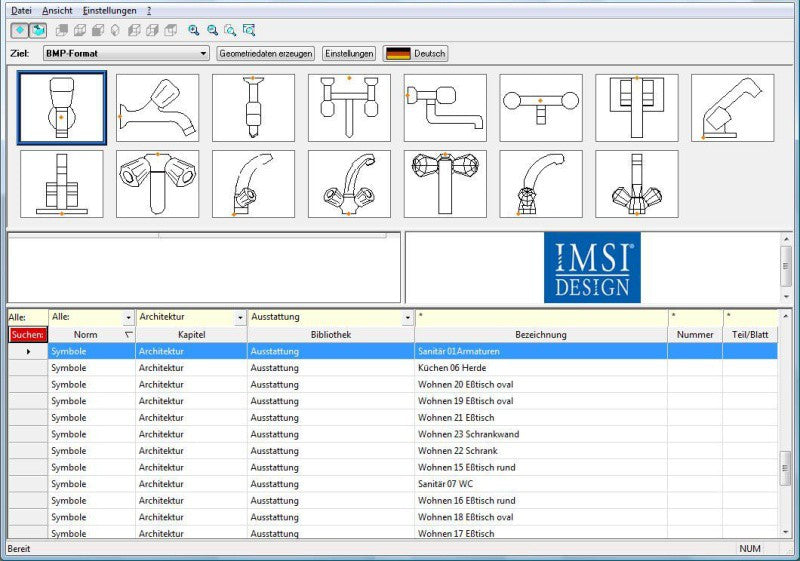This screenshot has height=561, width=800.
Task: Sort by the Bezeichnung column header
Action: coord(541,335)
